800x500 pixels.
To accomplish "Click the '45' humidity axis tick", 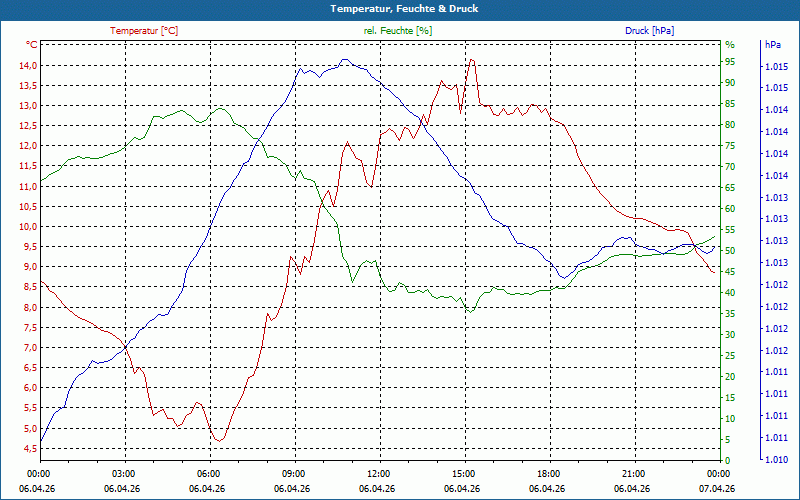I will (x=730, y=271).
